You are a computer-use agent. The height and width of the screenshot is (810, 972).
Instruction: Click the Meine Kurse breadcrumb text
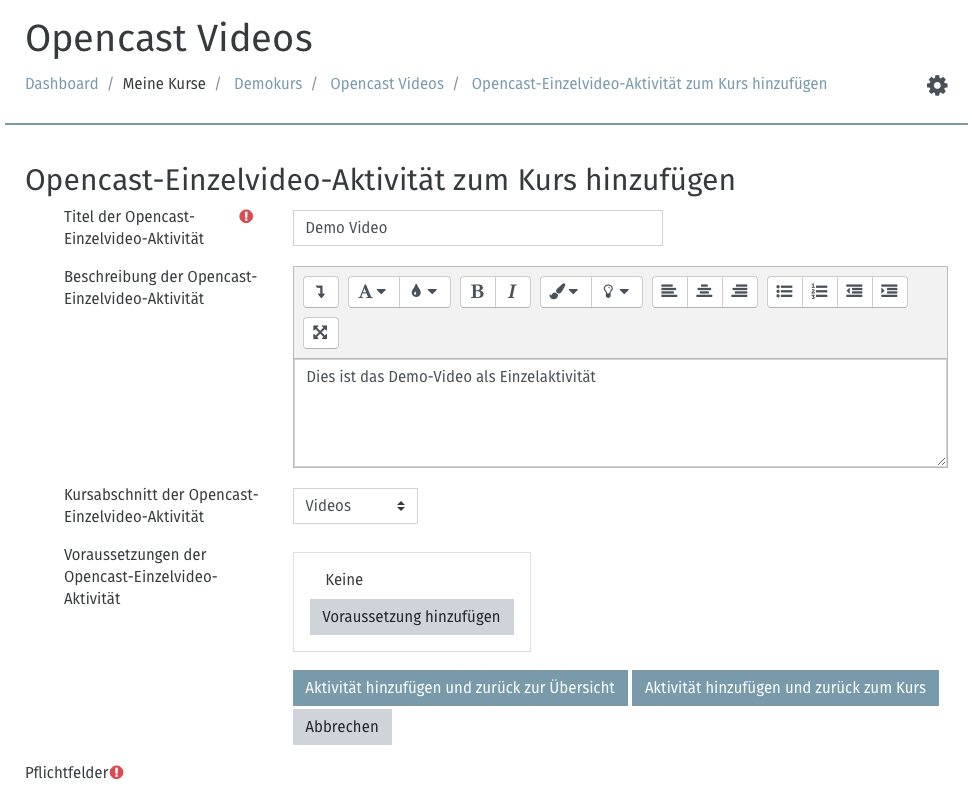click(164, 84)
